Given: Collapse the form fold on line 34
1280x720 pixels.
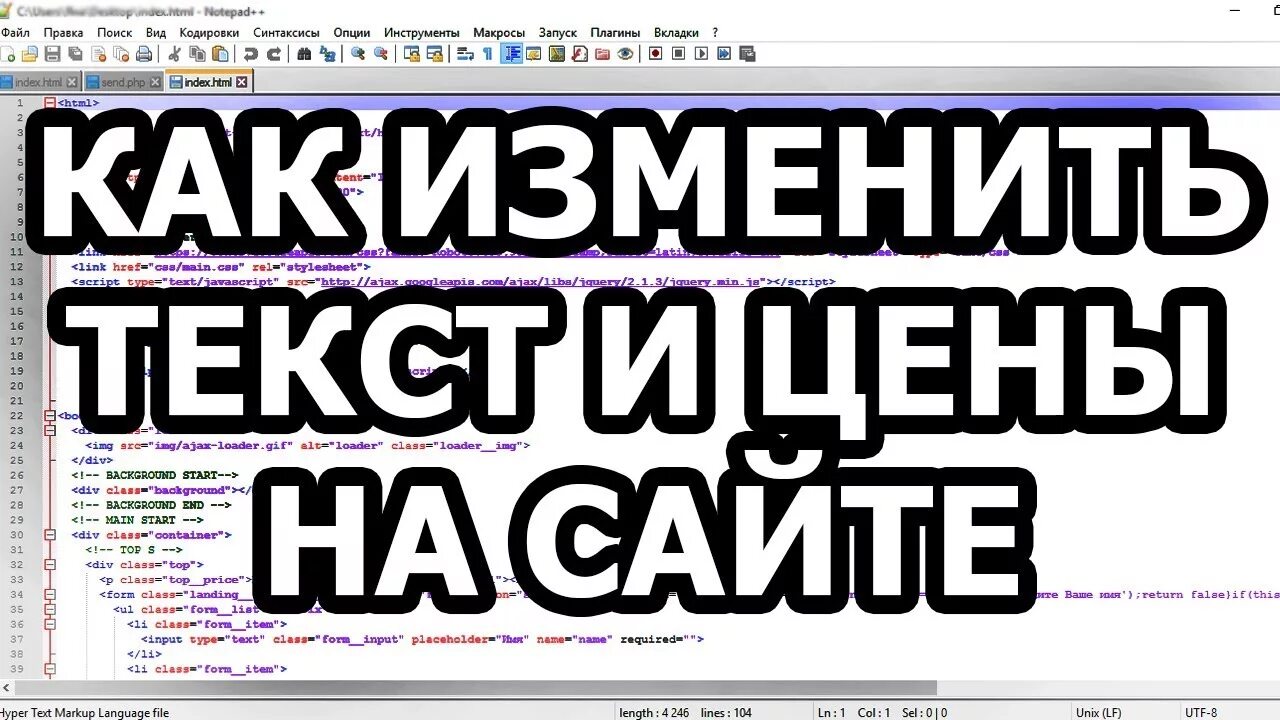Looking at the screenshot, I should click(50, 594).
